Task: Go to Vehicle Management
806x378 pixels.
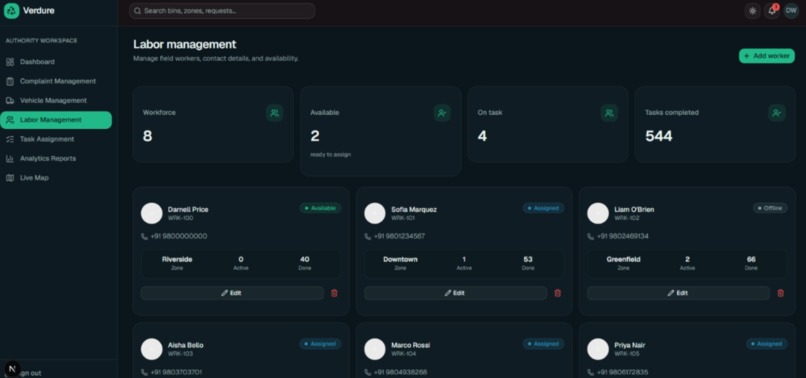Action: 56,100
